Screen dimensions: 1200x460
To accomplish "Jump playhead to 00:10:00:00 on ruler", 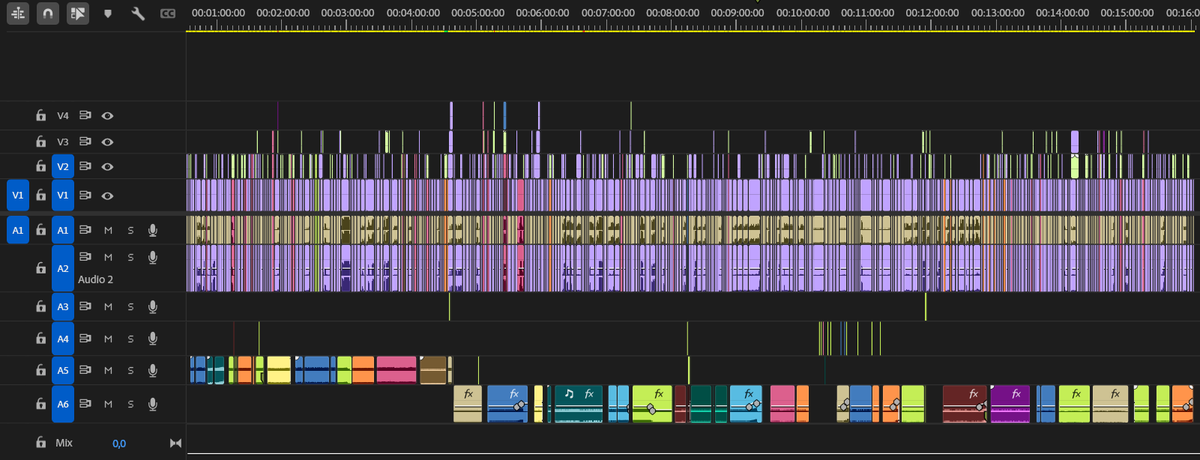I will point(802,12).
